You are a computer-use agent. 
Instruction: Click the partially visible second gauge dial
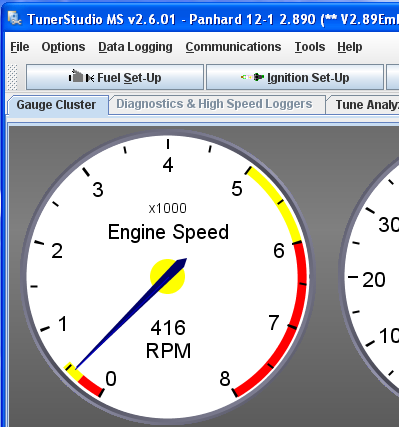pos(369,277)
